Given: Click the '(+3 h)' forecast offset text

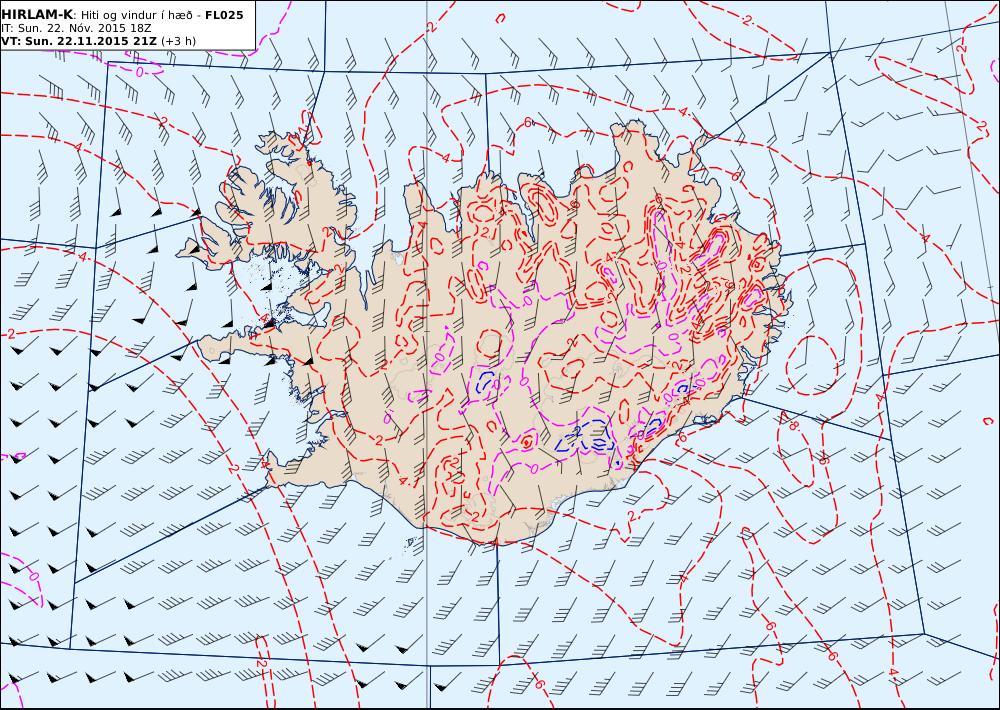Looking at the screenshot, I should click(179, 41).
